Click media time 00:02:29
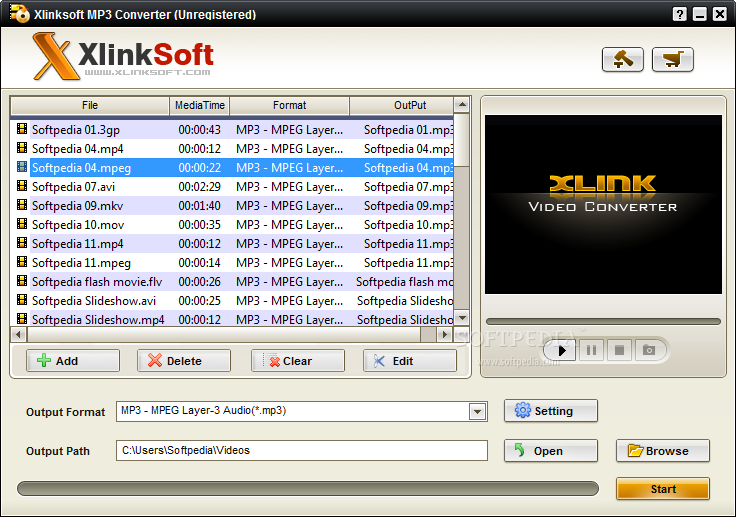736x517 pixels. click(199, 187)
